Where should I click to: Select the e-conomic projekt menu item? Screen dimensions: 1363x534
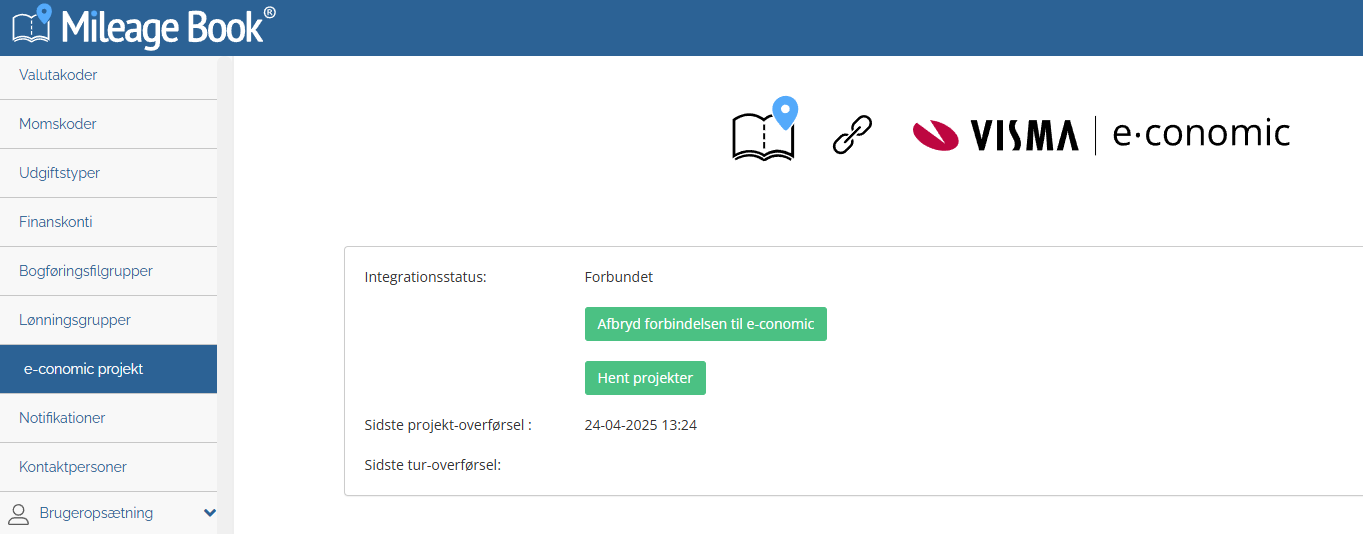[108, 369]
